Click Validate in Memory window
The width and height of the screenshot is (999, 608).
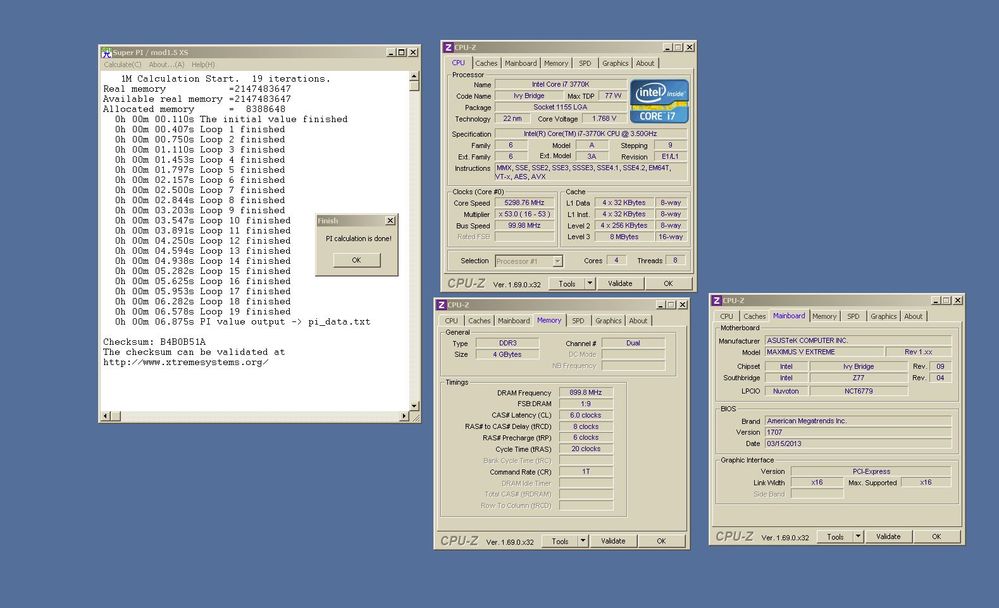(x=613, y=541)
